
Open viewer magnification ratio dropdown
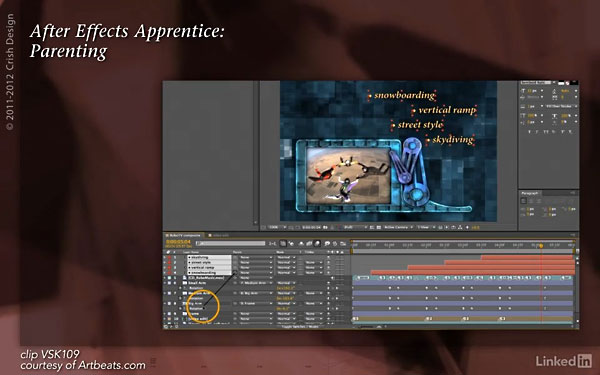pos(277,227)
